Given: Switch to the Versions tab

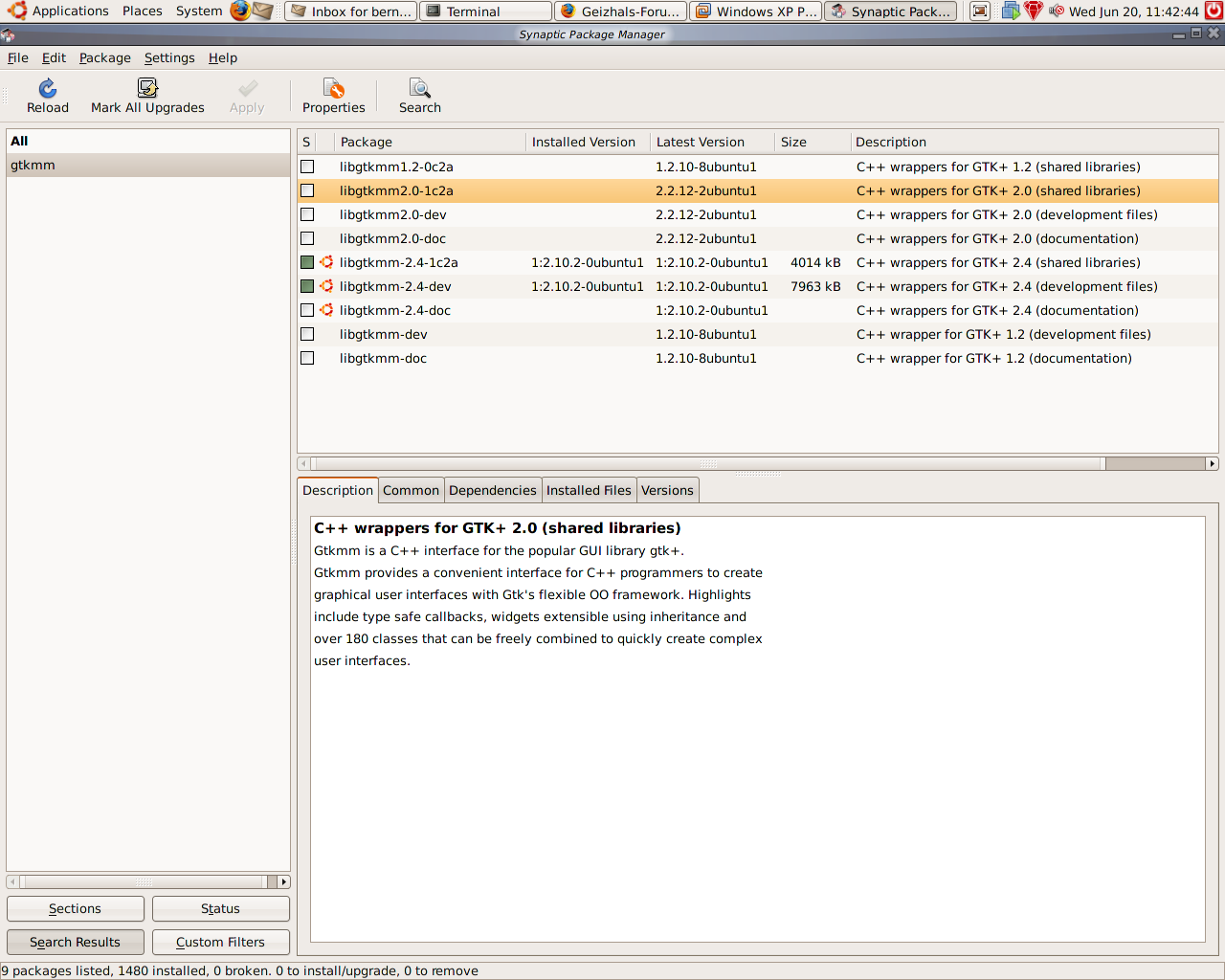Looking at the screenshot, I should (667, 490).
